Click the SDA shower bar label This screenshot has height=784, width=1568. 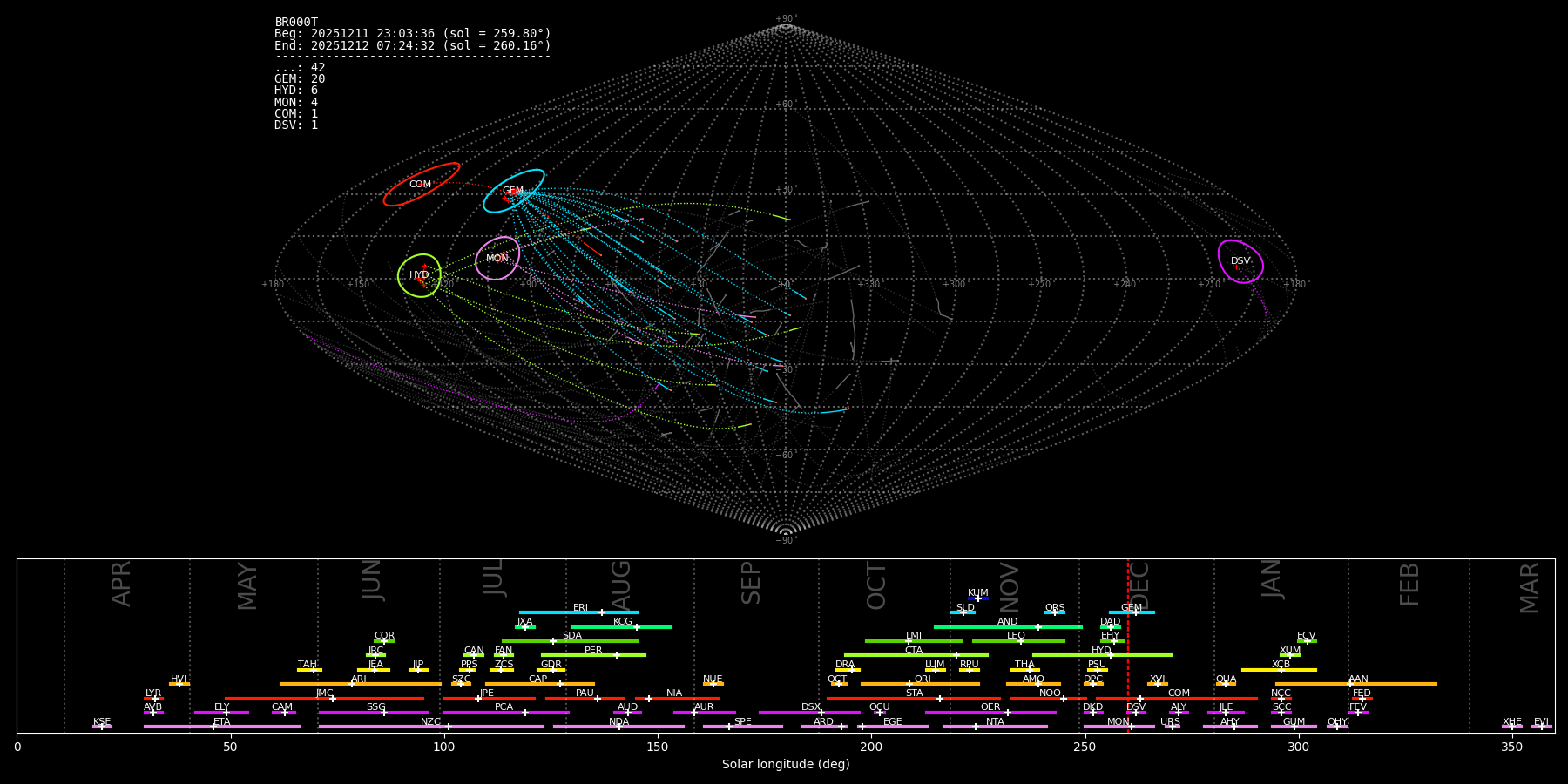(572, 635)
